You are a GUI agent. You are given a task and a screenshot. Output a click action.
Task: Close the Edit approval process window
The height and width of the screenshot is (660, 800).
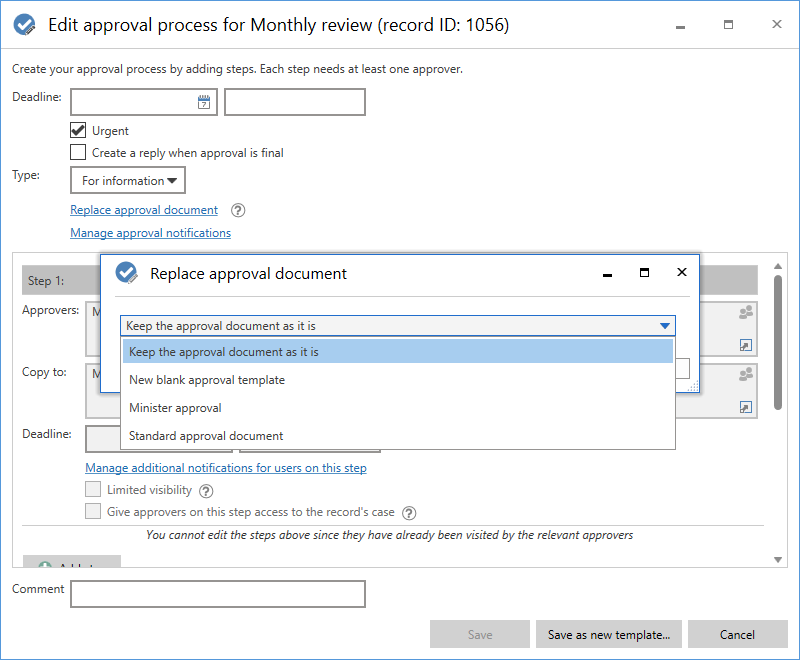click(777, 24)
